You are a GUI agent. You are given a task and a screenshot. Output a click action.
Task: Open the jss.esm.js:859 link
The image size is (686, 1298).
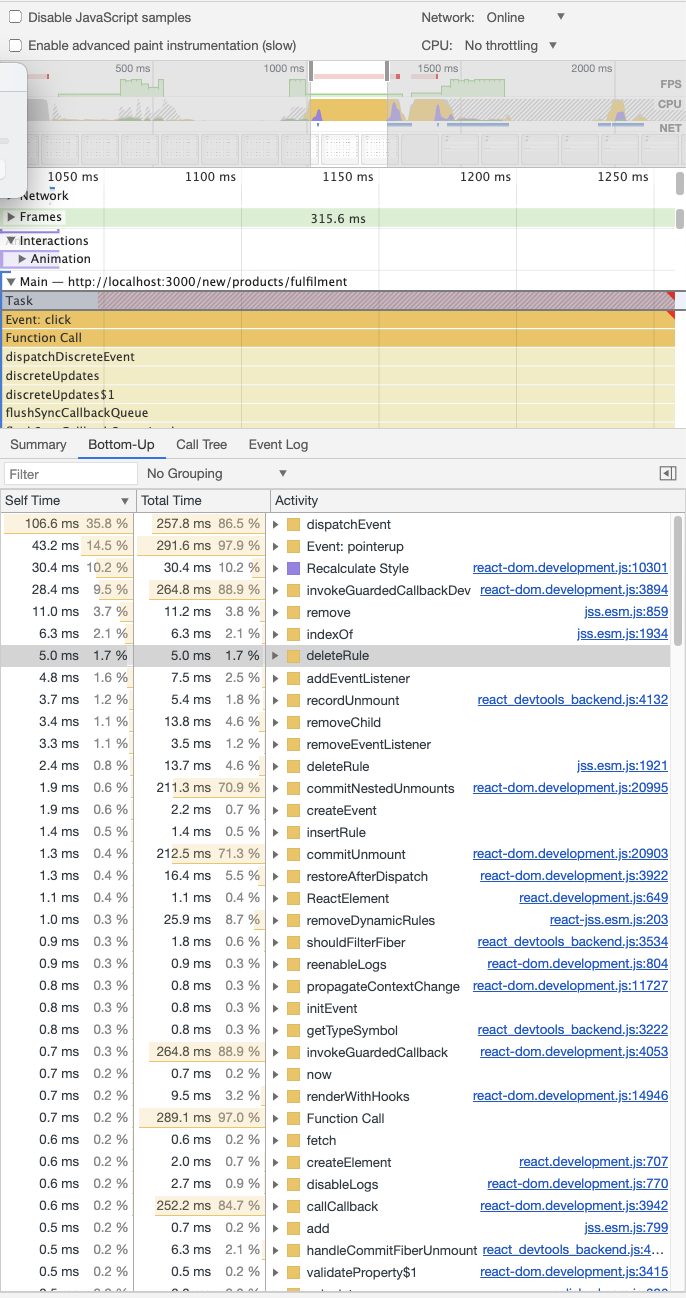(625, 611)
